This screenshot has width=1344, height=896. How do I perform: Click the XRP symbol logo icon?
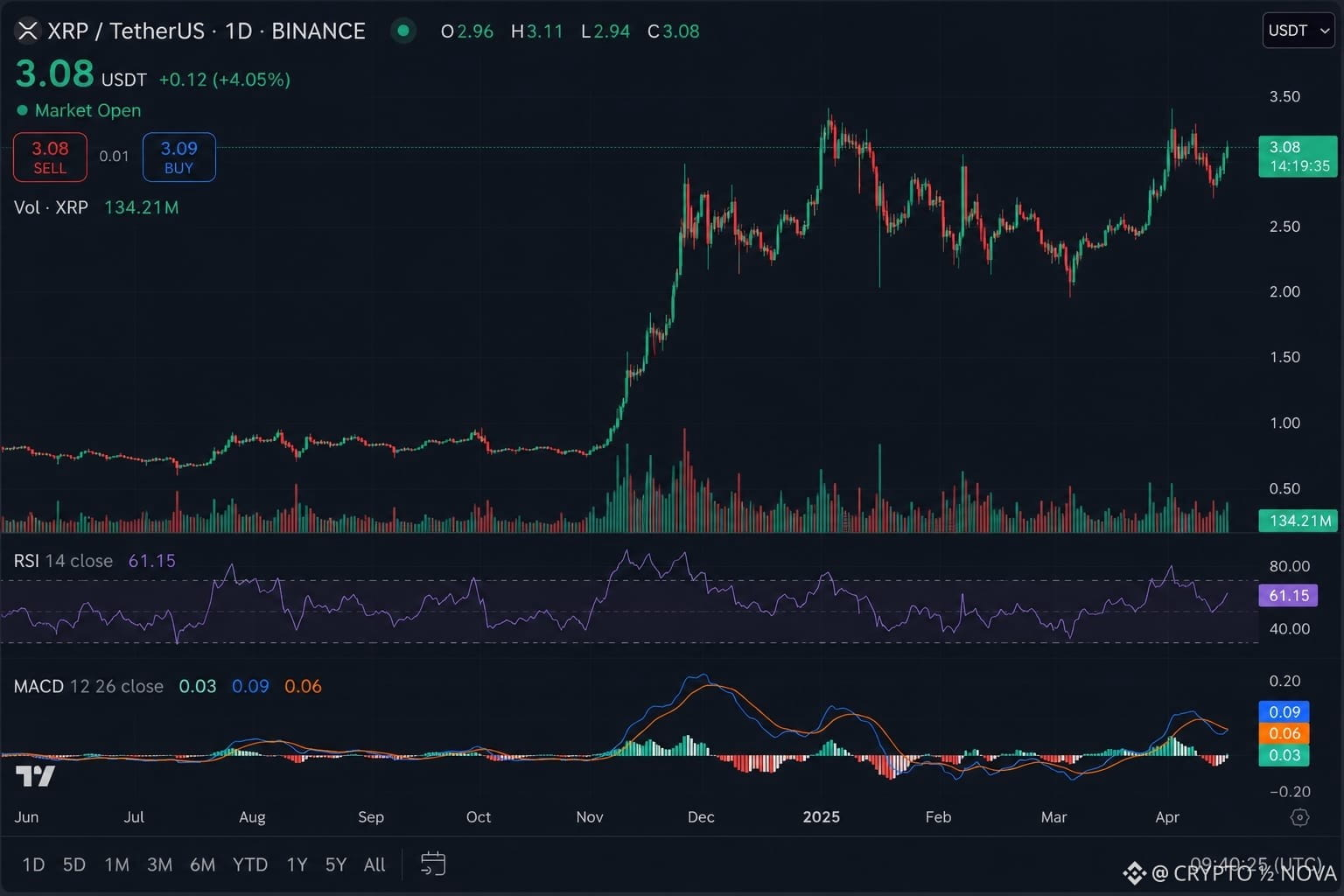(28, 31)
